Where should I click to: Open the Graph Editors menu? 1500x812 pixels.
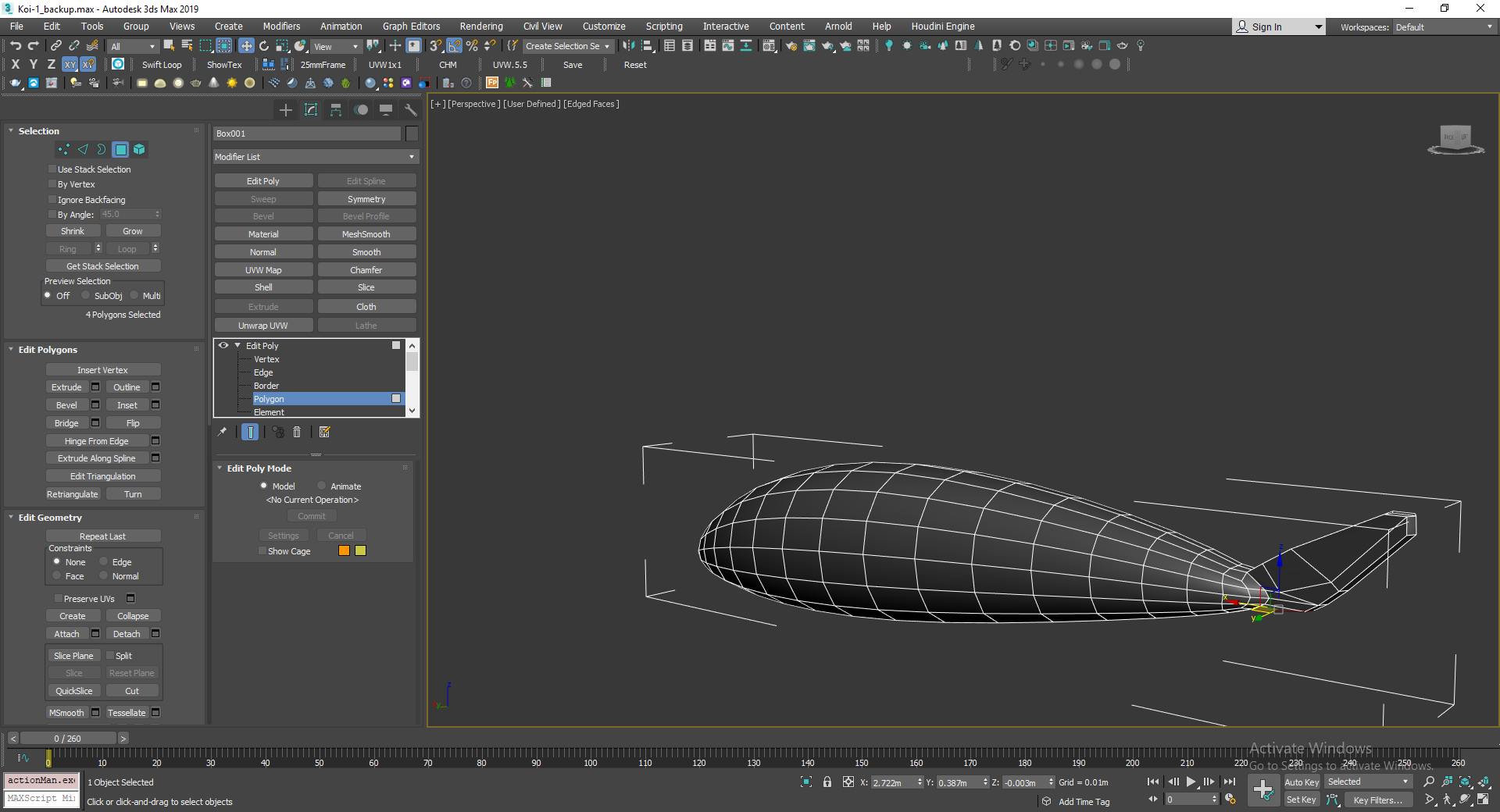(x=411, y=26)
